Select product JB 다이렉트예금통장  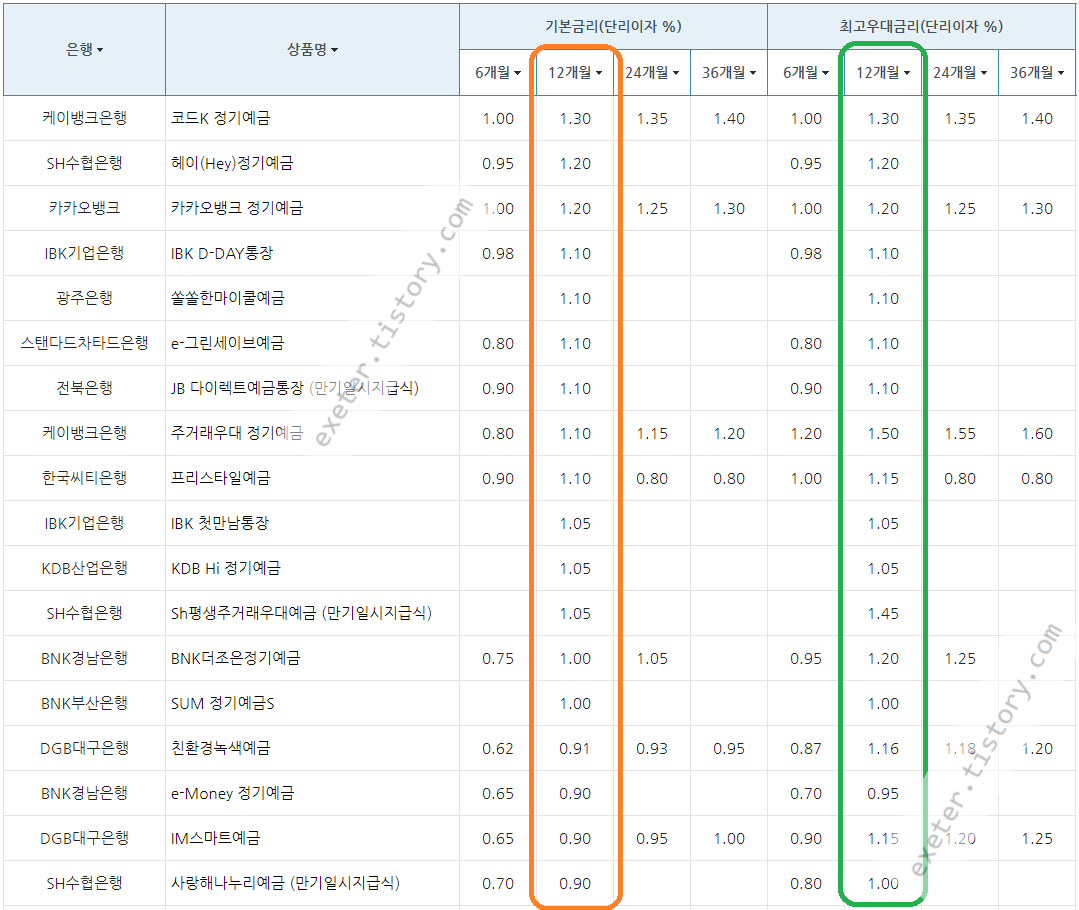237,388
